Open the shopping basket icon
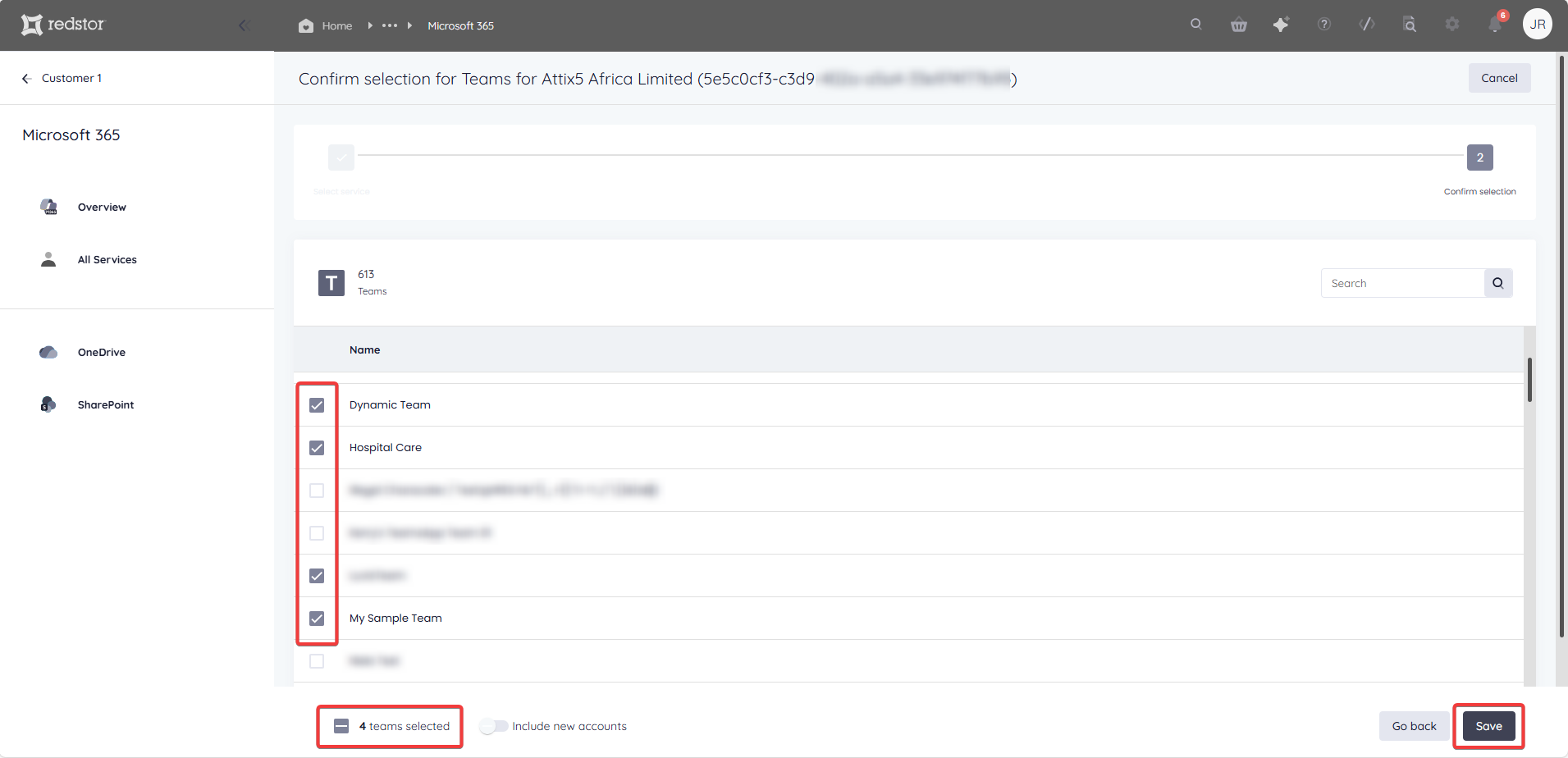This screenshot has height=758, width=1568. [1239, 25]
